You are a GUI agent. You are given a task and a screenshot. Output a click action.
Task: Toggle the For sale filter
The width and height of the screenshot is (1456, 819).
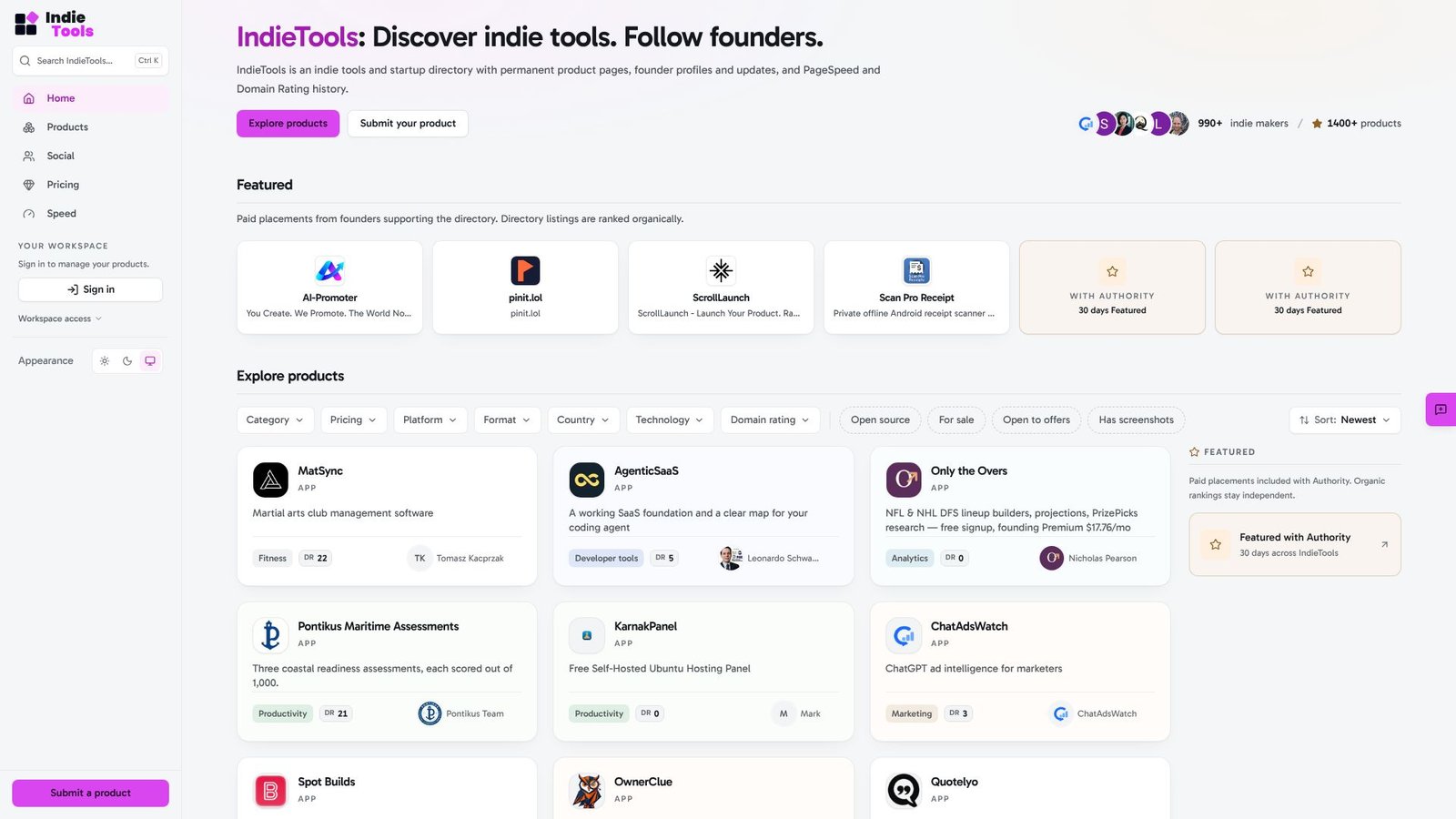[x=956, y=420]
